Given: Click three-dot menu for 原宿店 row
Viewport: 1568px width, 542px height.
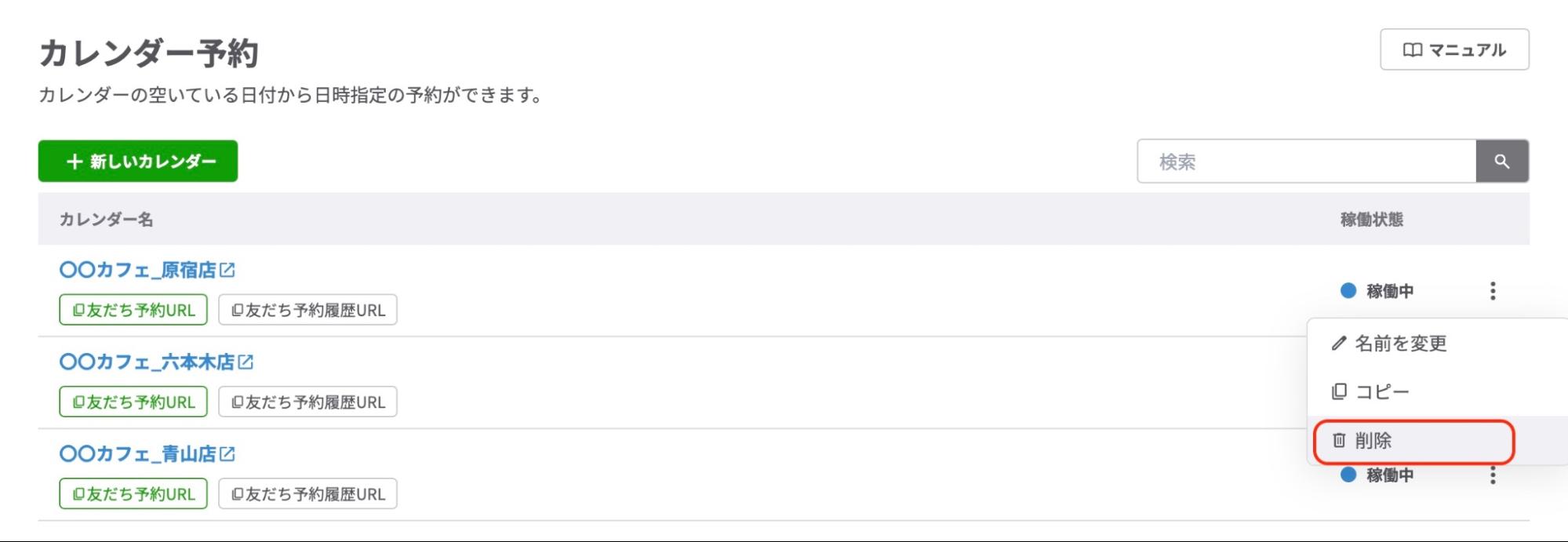Looking at the screenshot, I should 1492,291.
